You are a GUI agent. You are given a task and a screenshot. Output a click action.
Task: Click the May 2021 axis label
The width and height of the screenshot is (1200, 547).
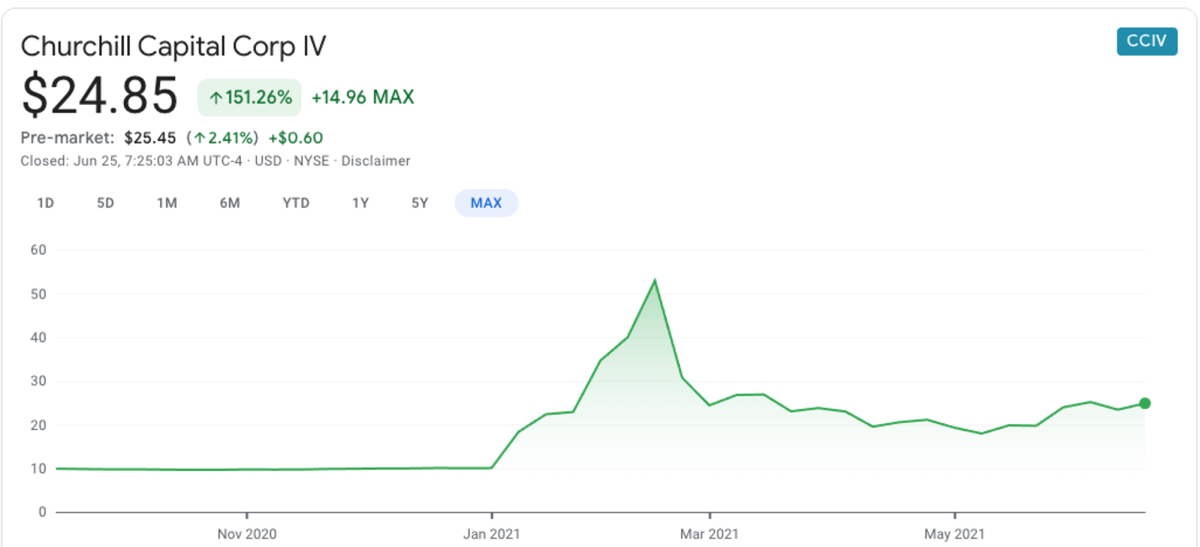[x=955, y=531]
